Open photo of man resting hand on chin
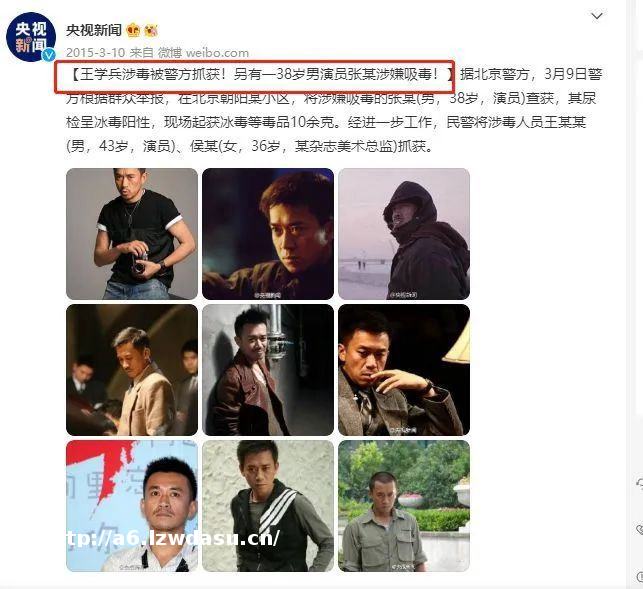The height and width of the screenshot is (589, 643). click(404, 370)
